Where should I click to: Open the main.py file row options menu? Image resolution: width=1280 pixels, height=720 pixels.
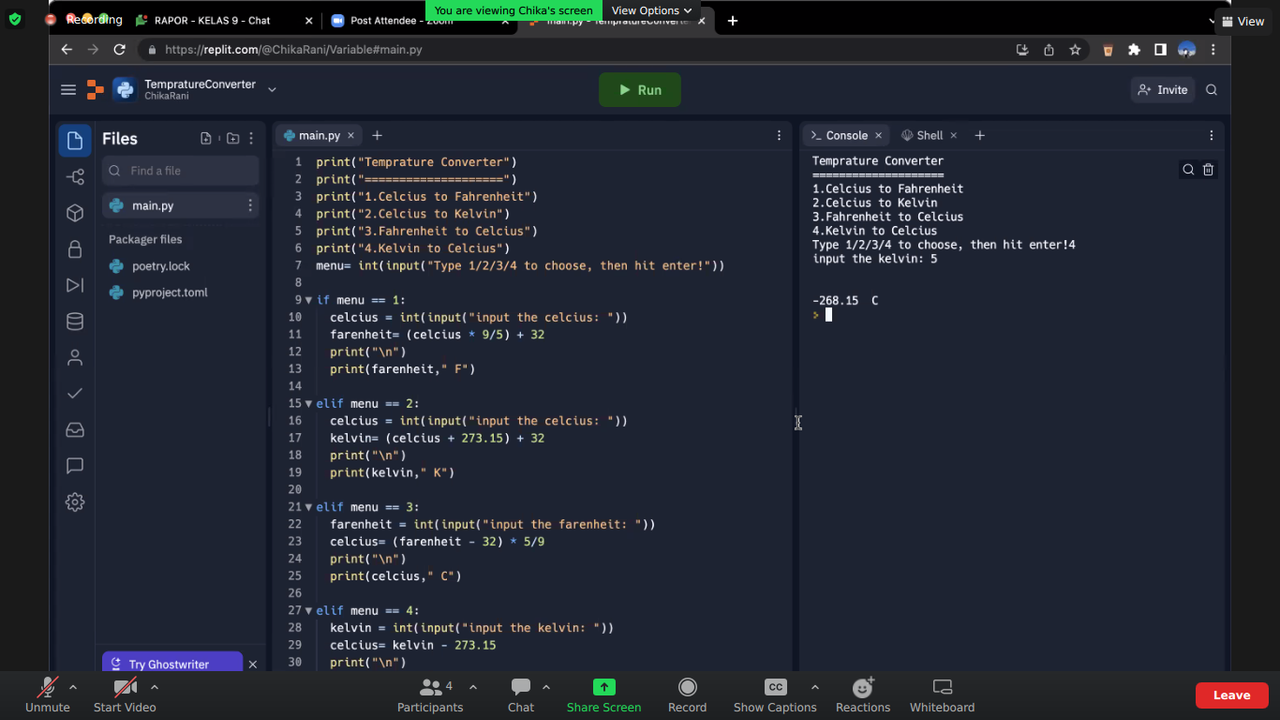pyautogui.click(x=250, y=205)
